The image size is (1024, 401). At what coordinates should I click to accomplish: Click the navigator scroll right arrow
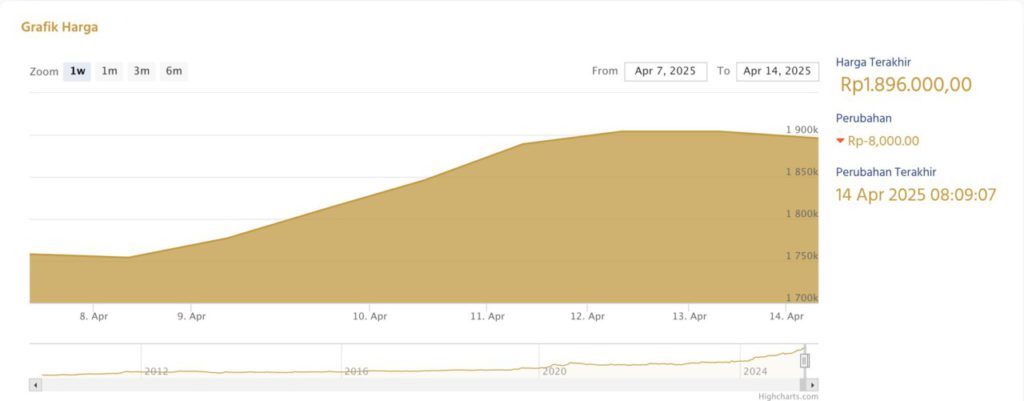(x=812, y=385)
